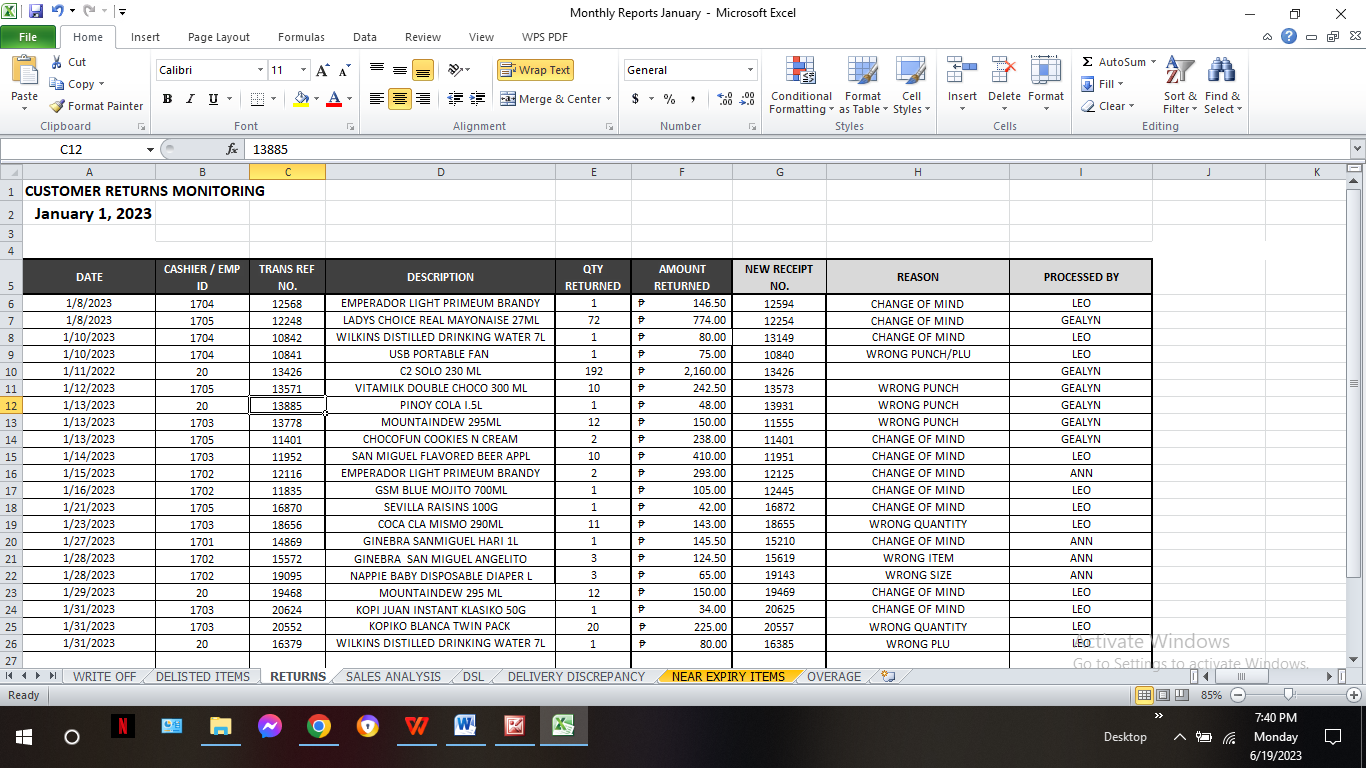Undo the last action

click(x=58, y=12)
